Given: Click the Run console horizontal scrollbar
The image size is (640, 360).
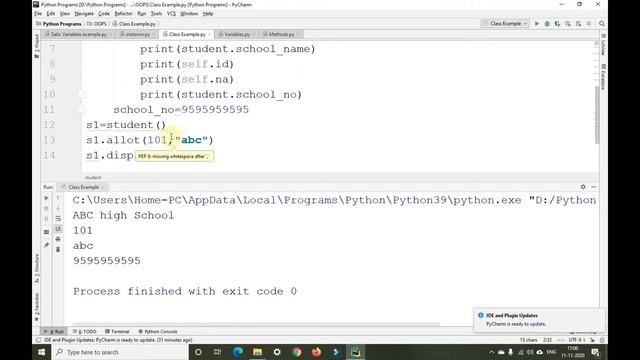Looking at the screenshot, I should 256,324.
